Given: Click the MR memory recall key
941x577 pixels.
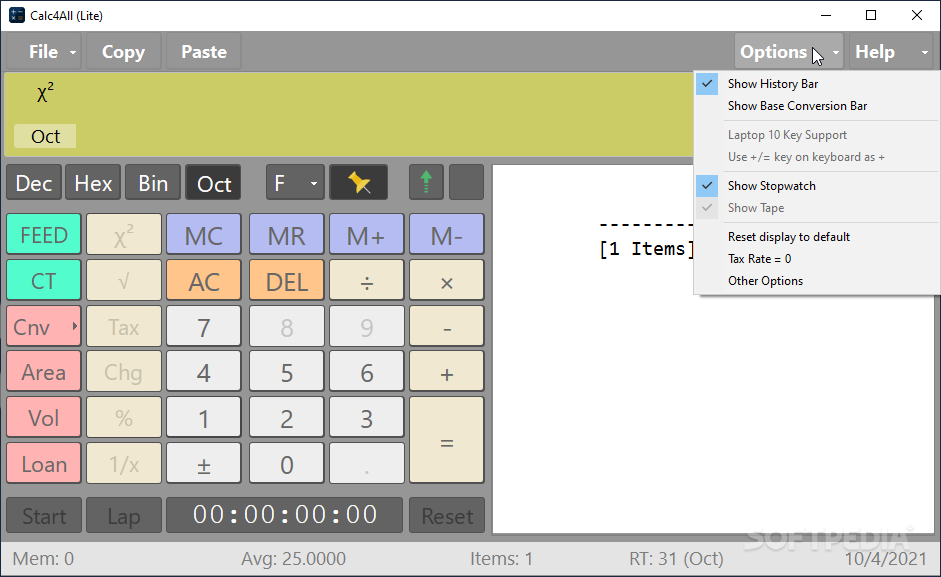Looking at the screenshot, I should pos(287,235).
